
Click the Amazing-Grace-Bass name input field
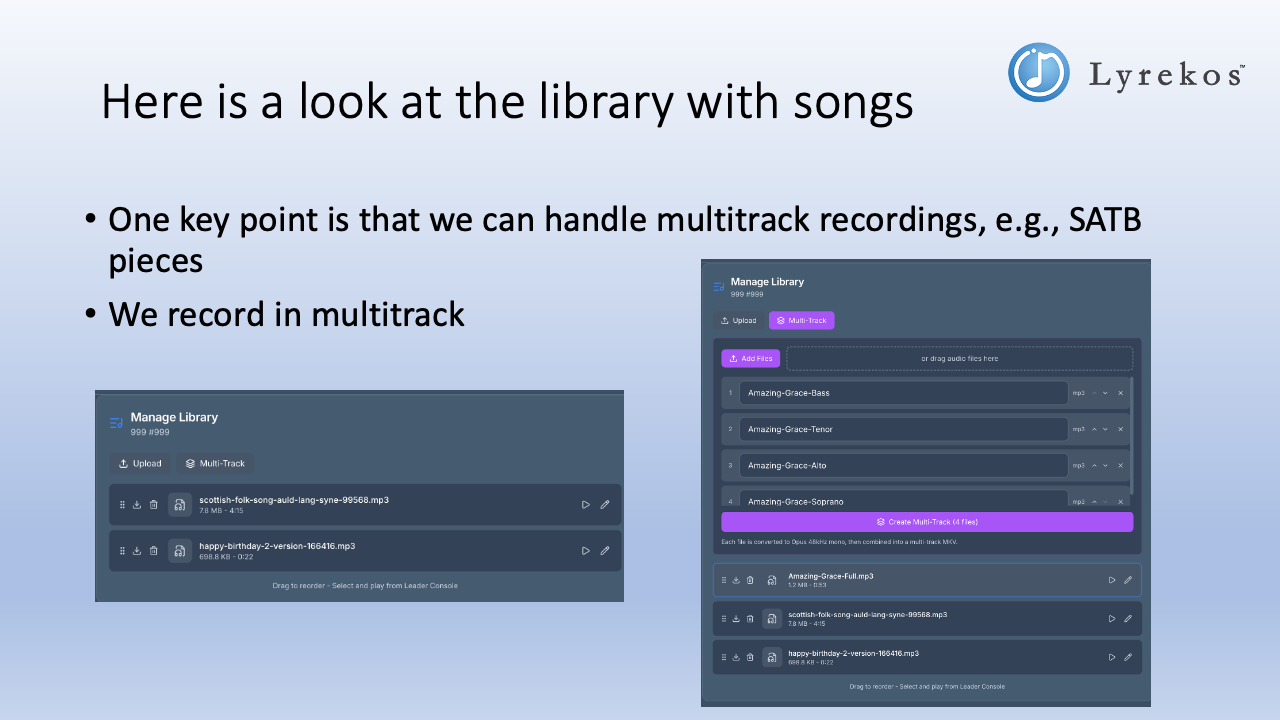(x=903, y=393)
